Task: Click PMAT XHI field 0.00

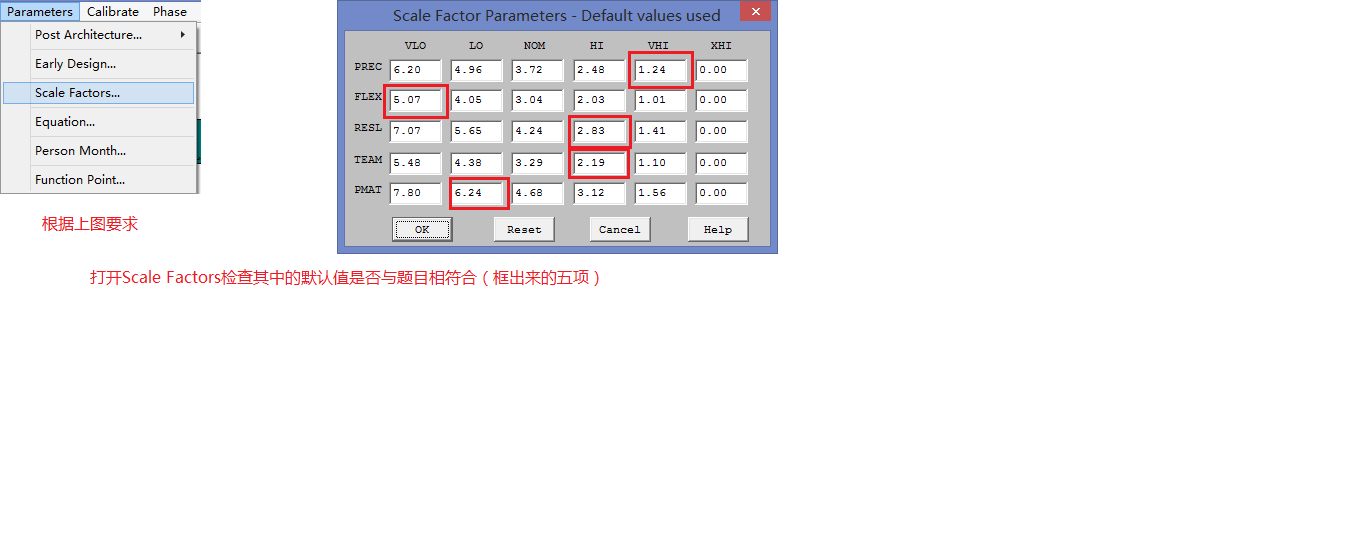Action: click(722, 193)
